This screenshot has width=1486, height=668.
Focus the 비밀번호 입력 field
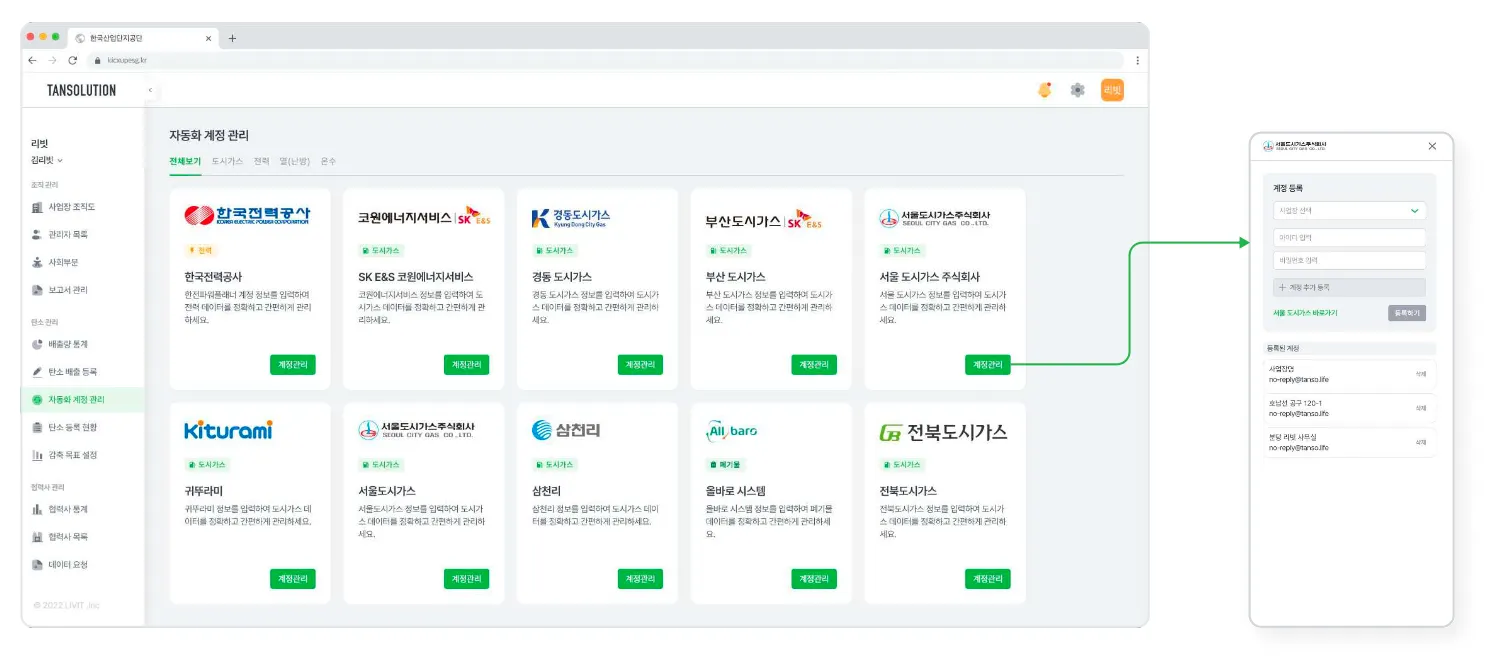1349,260
